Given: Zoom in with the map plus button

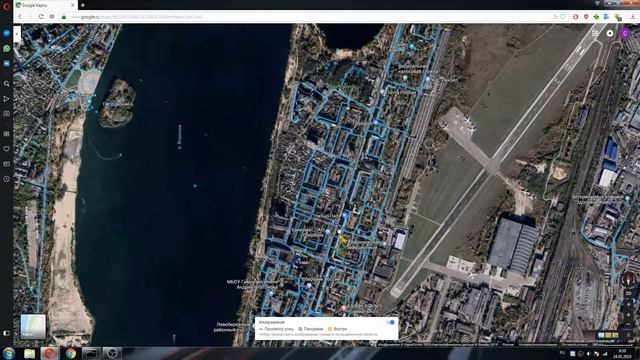Looking at the screenshot, I should [x=628, y=315].
